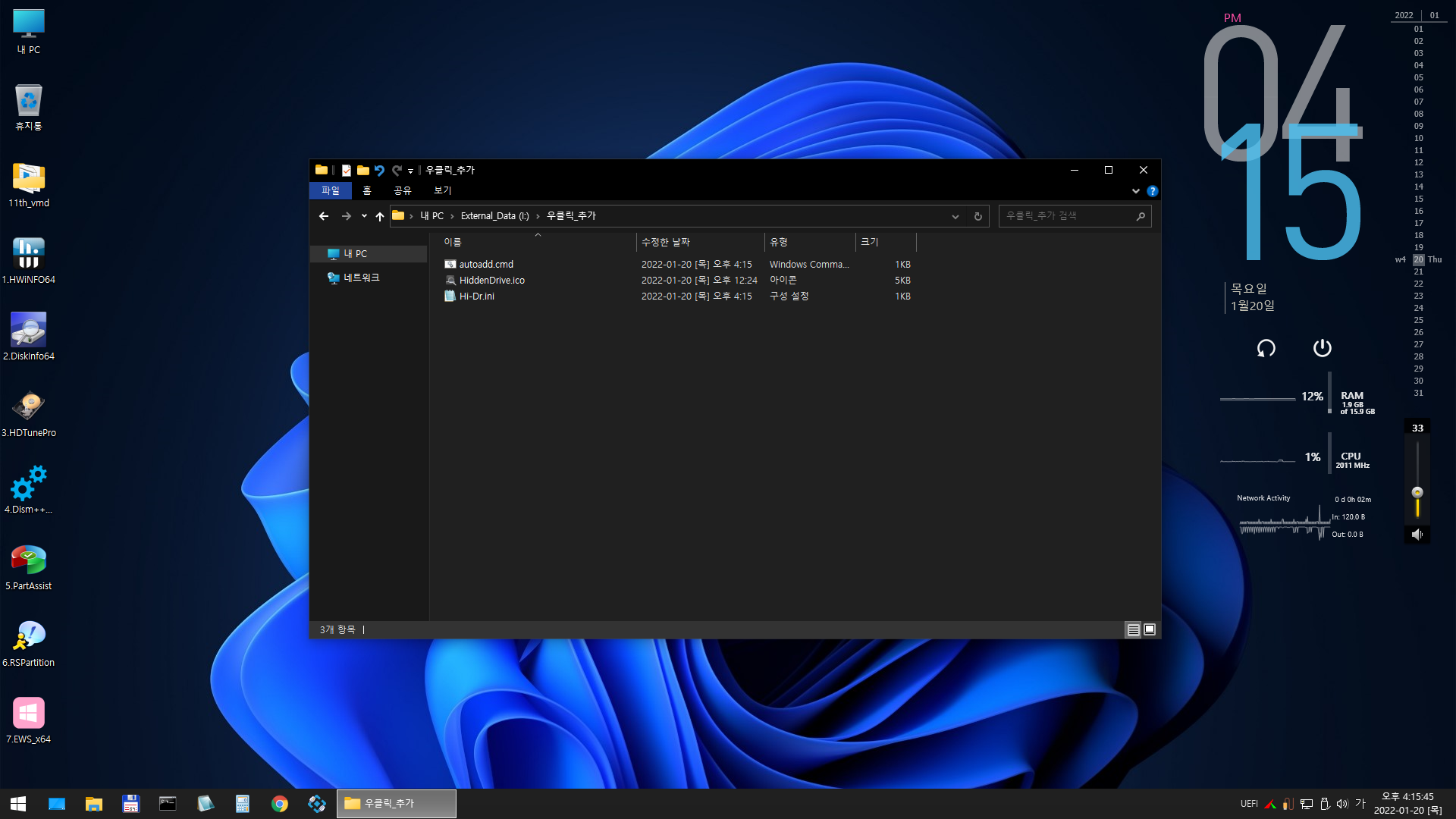
Task: Click the search magnifier icon
Action: (1141, 216)
